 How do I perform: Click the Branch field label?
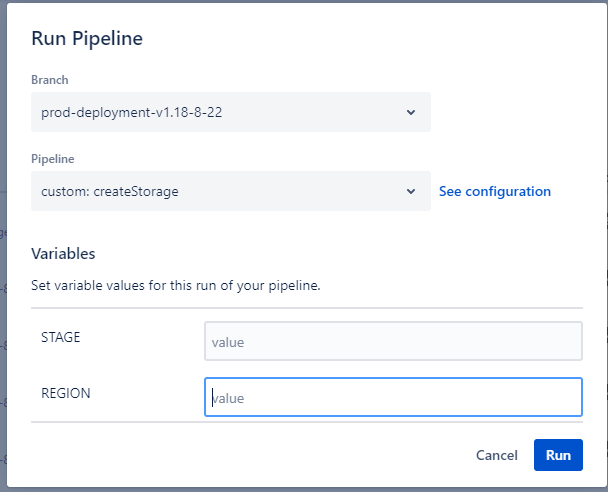click(x=50, y=80)
